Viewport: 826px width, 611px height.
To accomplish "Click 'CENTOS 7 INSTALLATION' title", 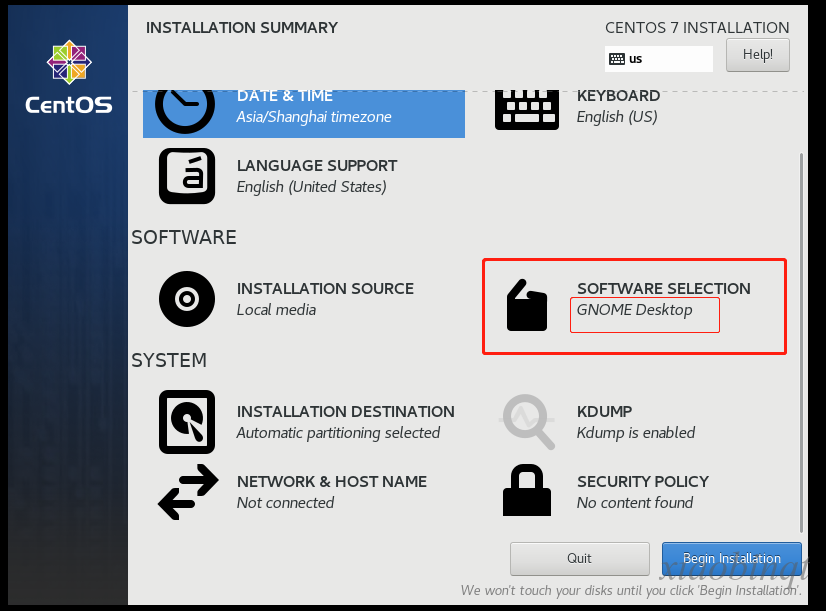I will coord(697,28).
